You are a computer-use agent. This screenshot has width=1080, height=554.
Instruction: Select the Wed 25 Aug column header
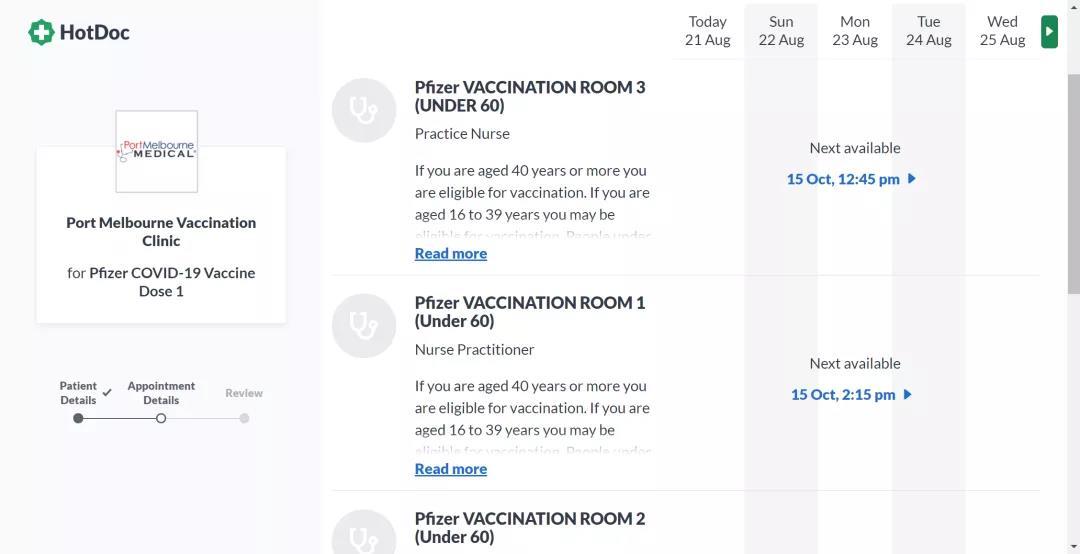pyautogui.click(x=1002, y=31)
